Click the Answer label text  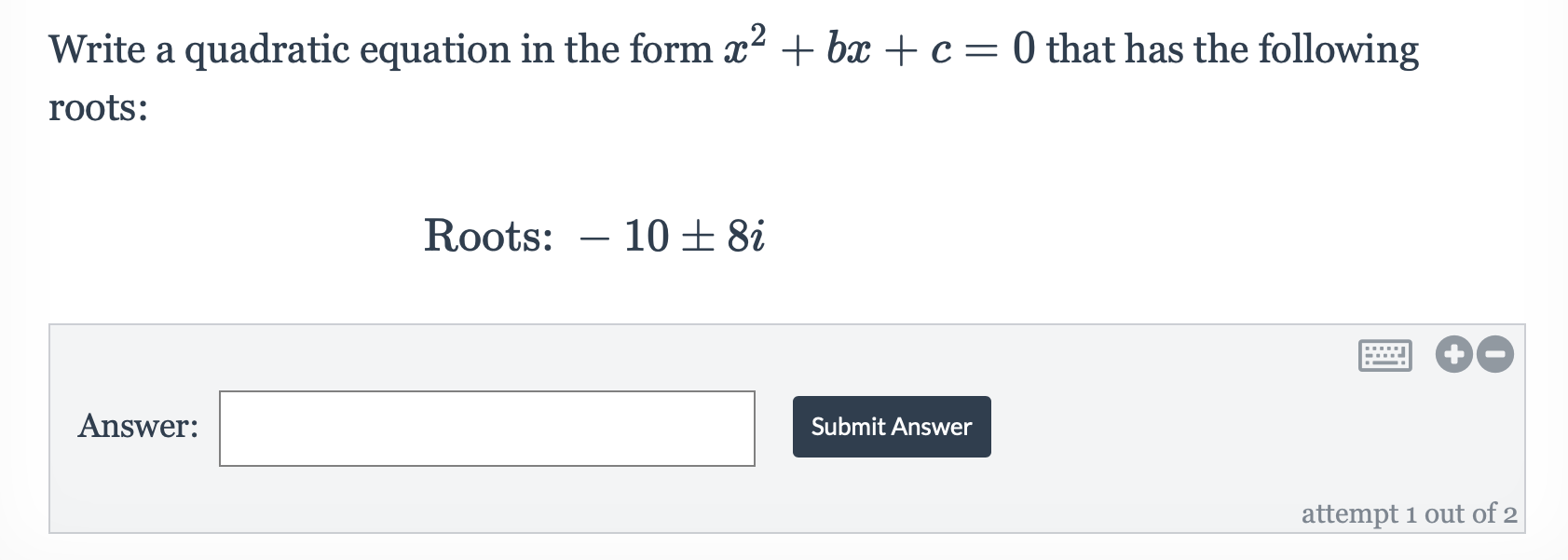tap(138, 427)
